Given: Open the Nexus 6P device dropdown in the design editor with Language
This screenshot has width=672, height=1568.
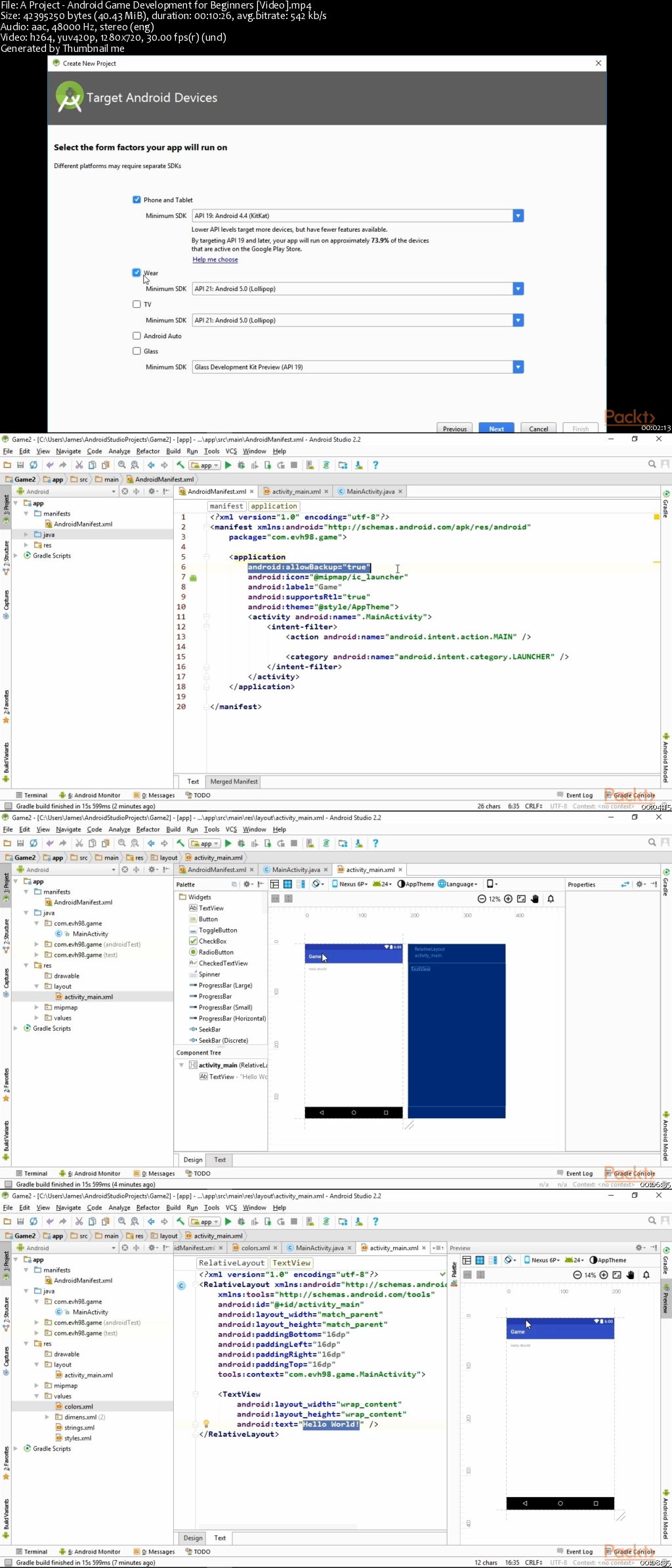Looking at the screenshot, I should pos(348,884).
